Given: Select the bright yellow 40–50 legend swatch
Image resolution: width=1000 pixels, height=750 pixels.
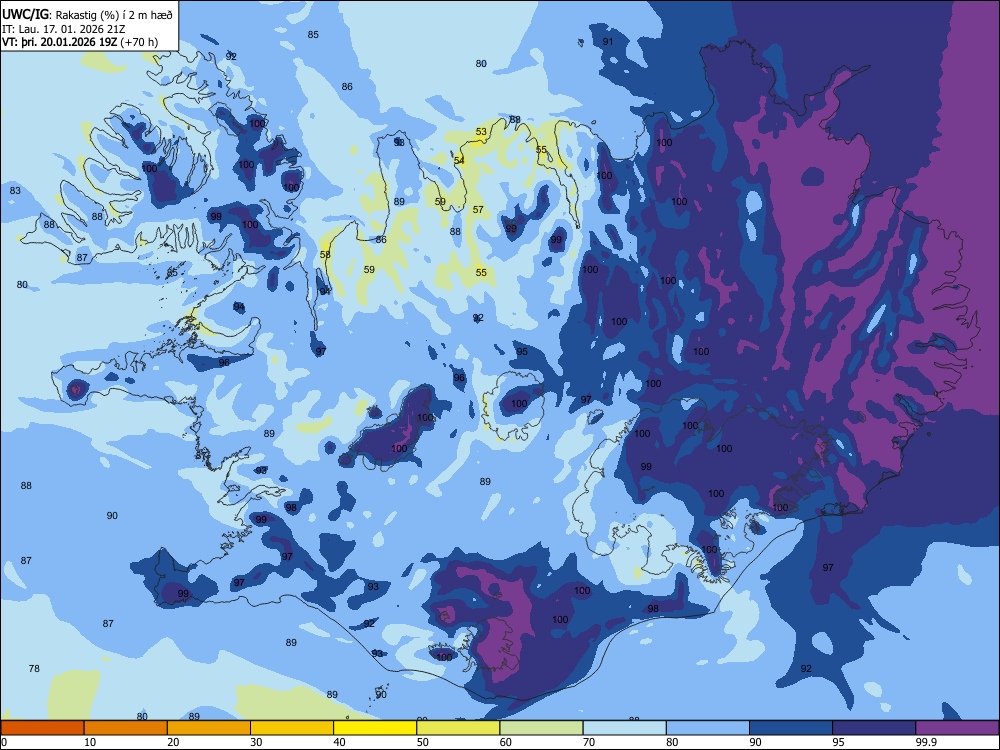Looking at the screenshot, I should click(375, 728).
